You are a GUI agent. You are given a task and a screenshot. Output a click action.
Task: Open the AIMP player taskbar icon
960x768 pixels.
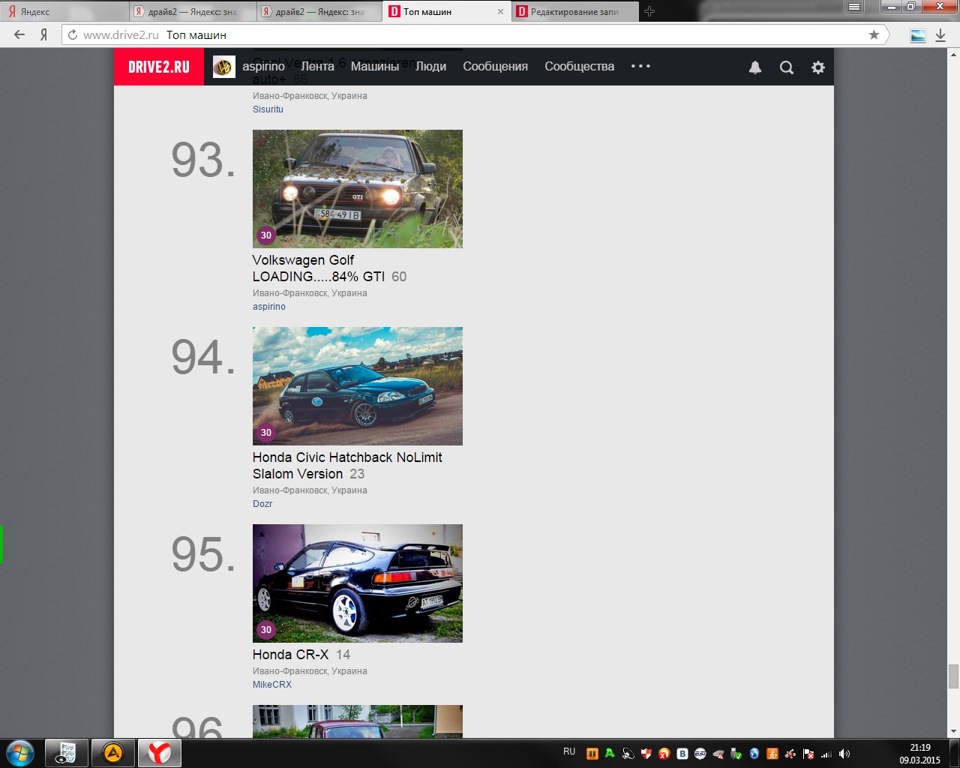(113, 753)
